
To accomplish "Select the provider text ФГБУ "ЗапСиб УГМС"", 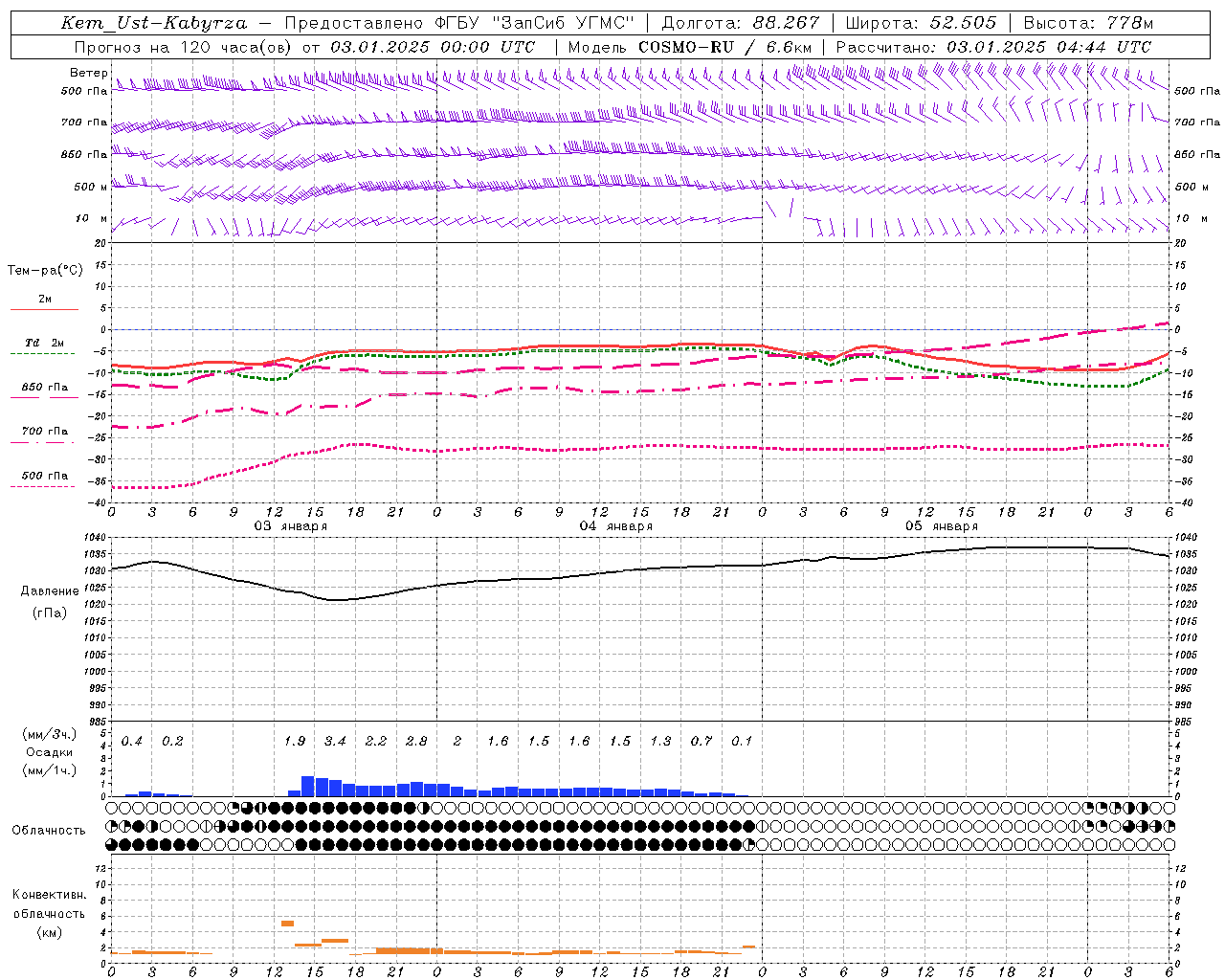I will tap(535, 23).
